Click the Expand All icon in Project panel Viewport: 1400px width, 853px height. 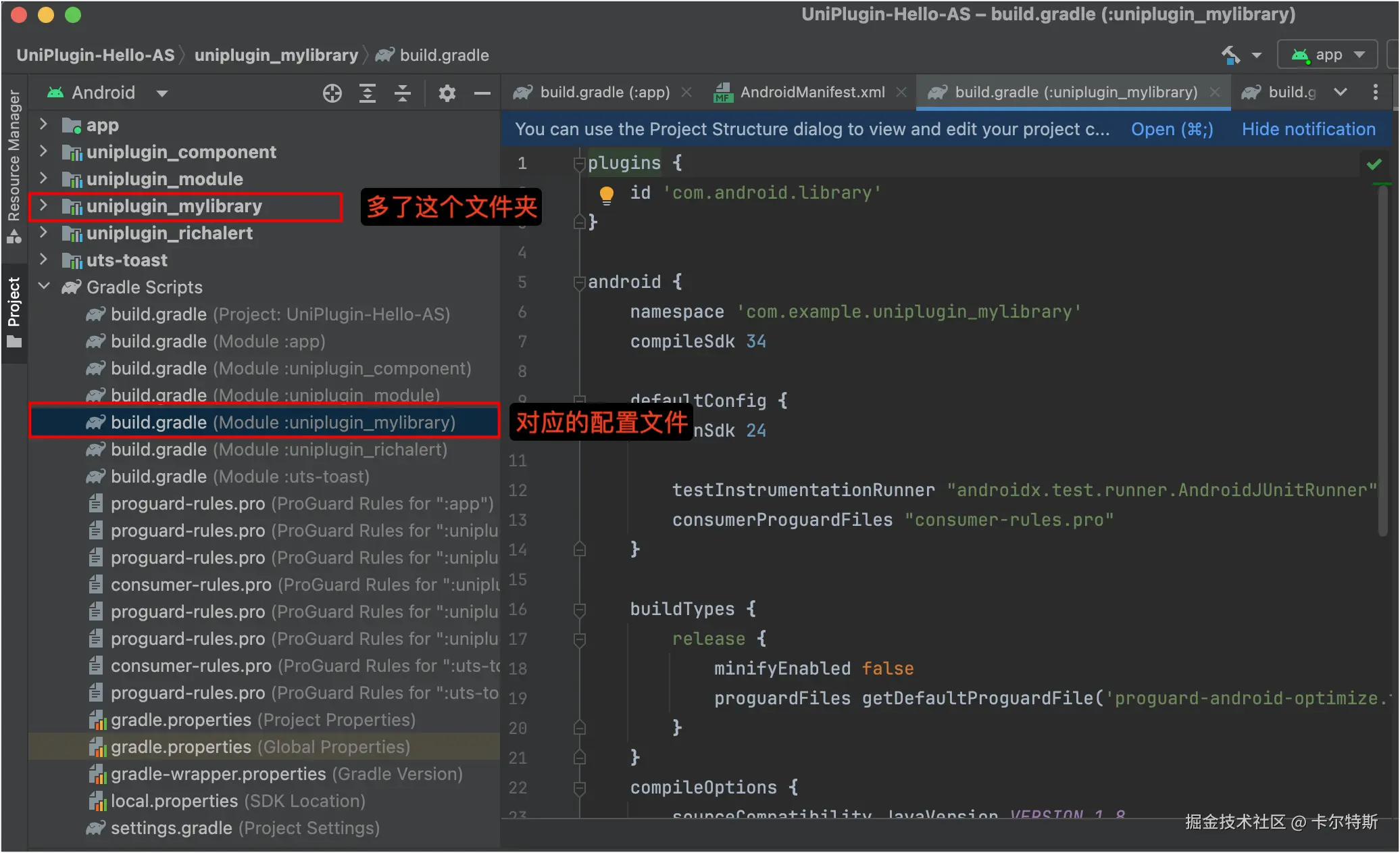(368, 93)
